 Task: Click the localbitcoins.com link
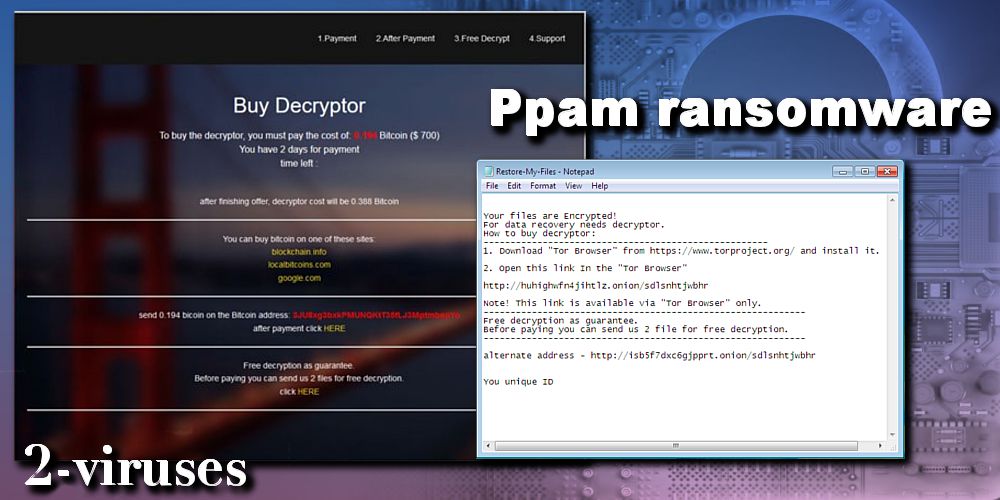pyautogui.click(x=299, y=265)
